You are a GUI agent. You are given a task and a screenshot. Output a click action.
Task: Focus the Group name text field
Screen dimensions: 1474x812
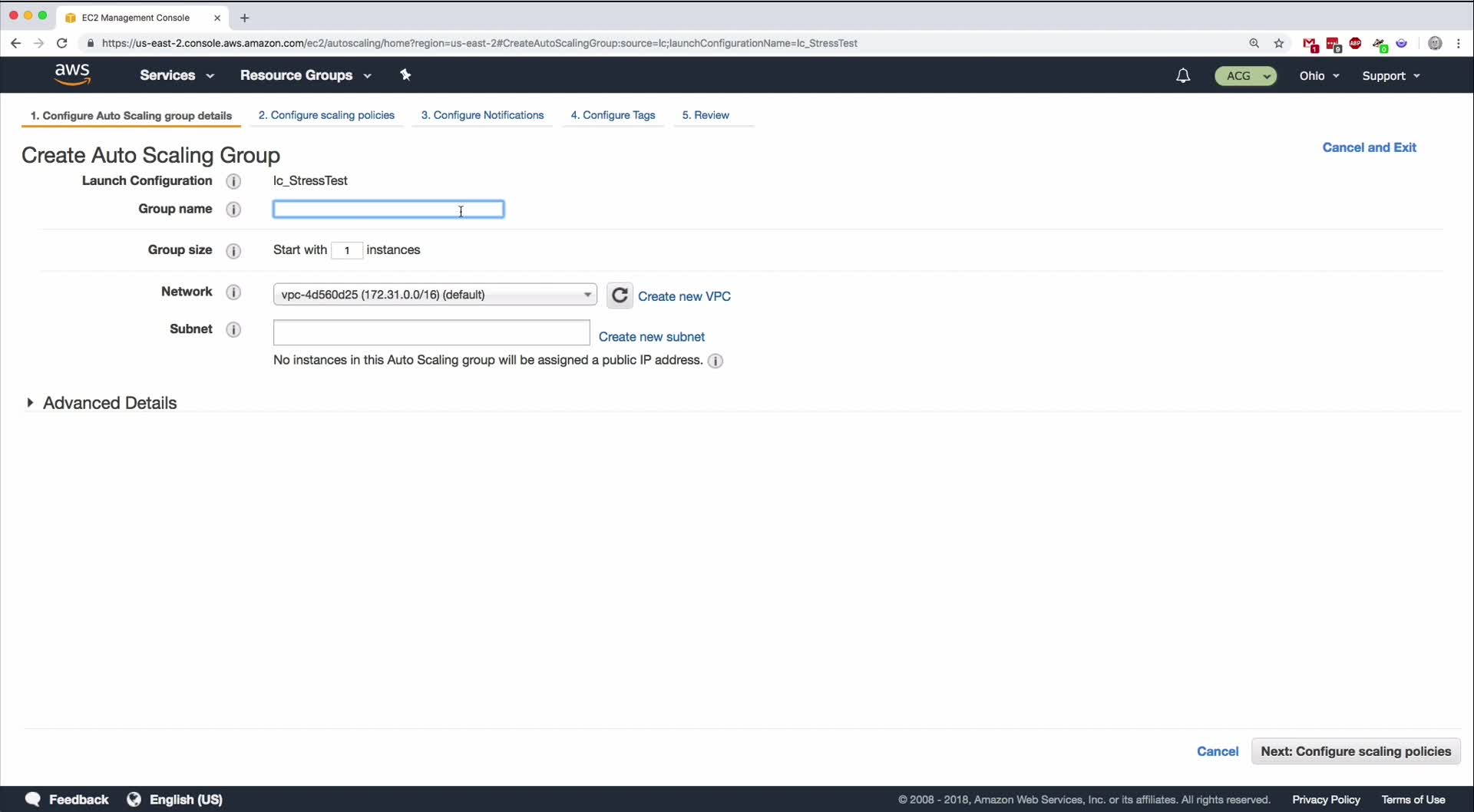388,210
